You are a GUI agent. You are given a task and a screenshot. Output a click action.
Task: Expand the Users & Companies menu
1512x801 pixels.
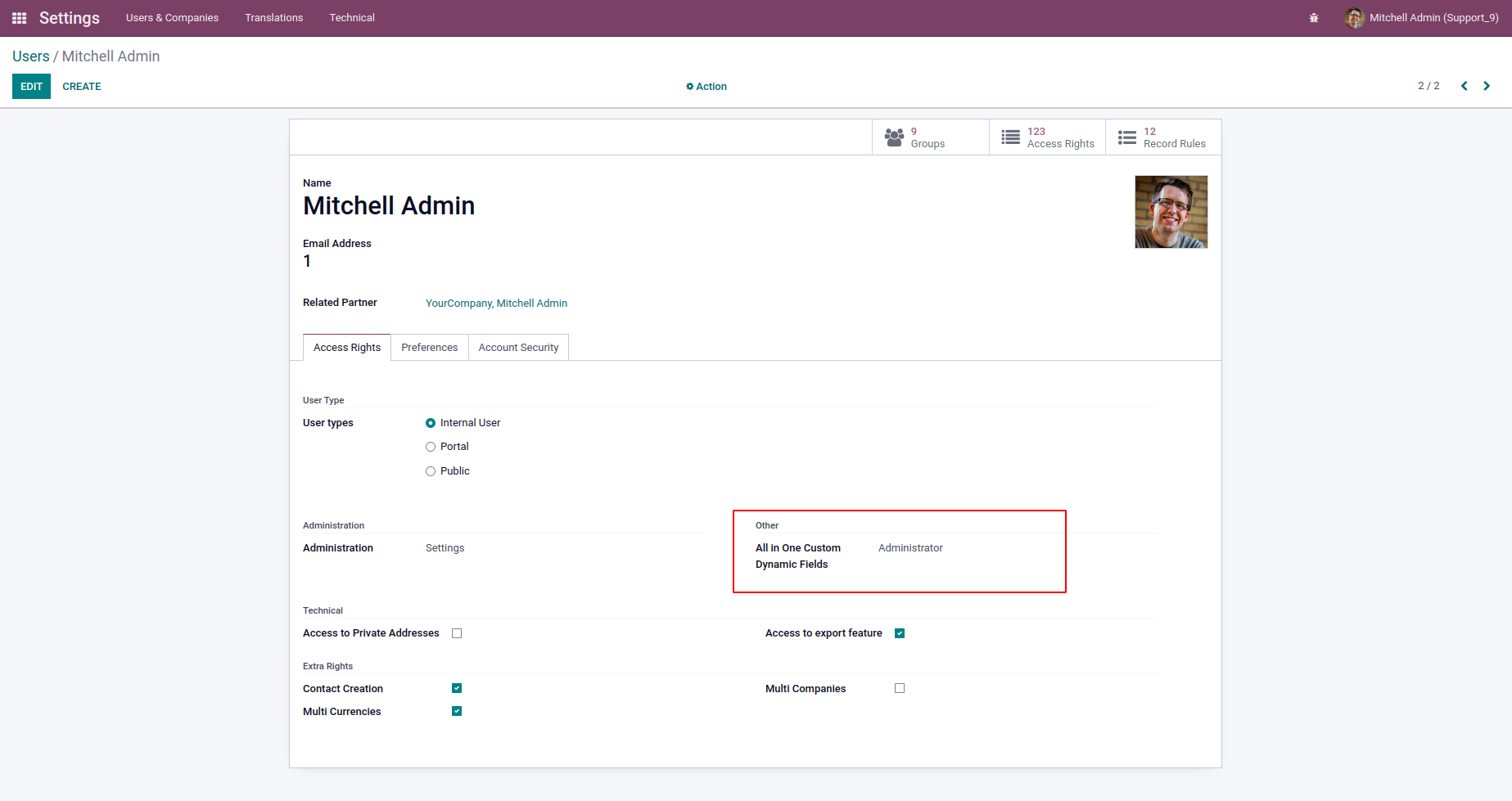172,18
